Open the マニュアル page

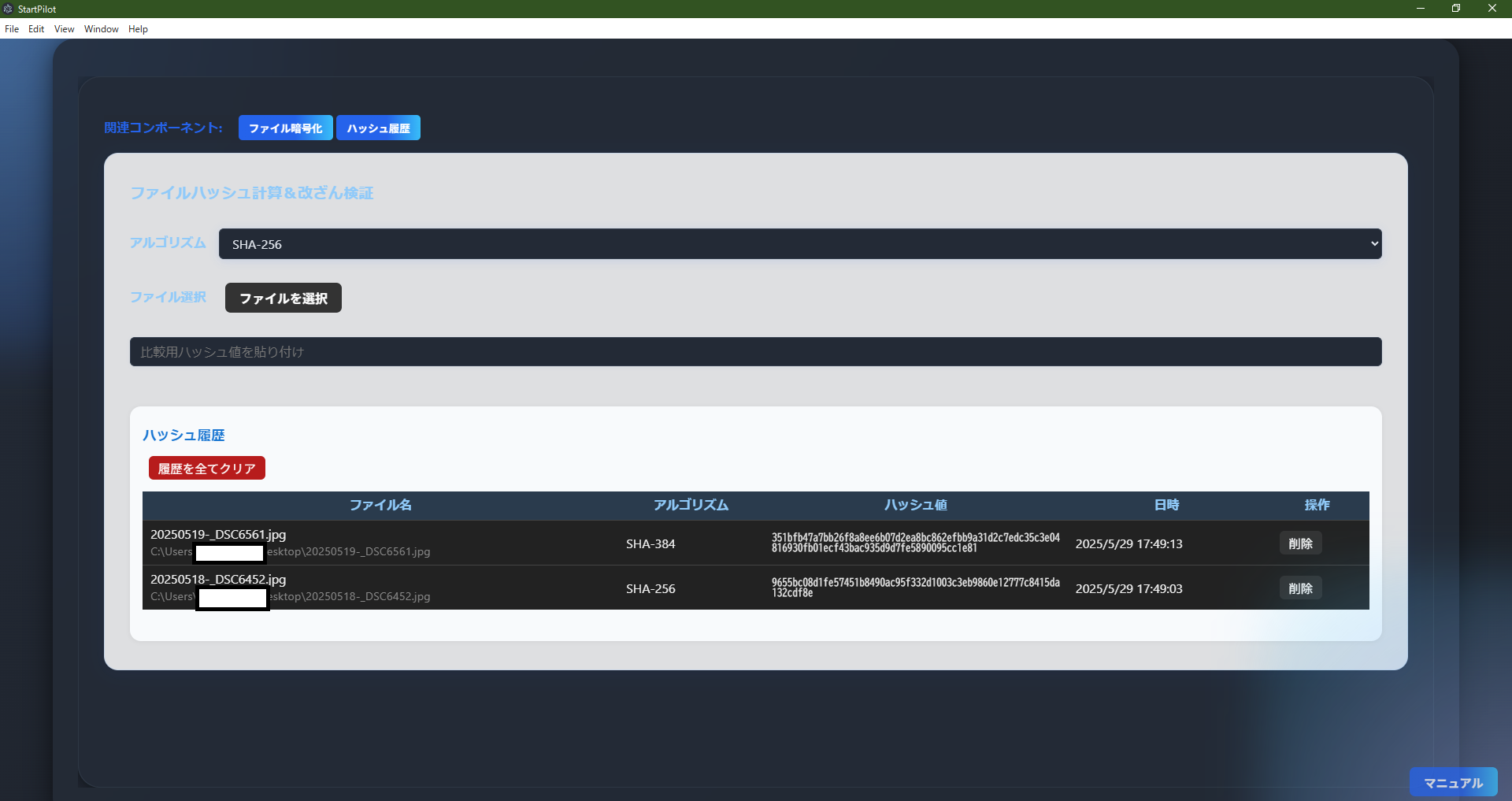point(1453,782)
